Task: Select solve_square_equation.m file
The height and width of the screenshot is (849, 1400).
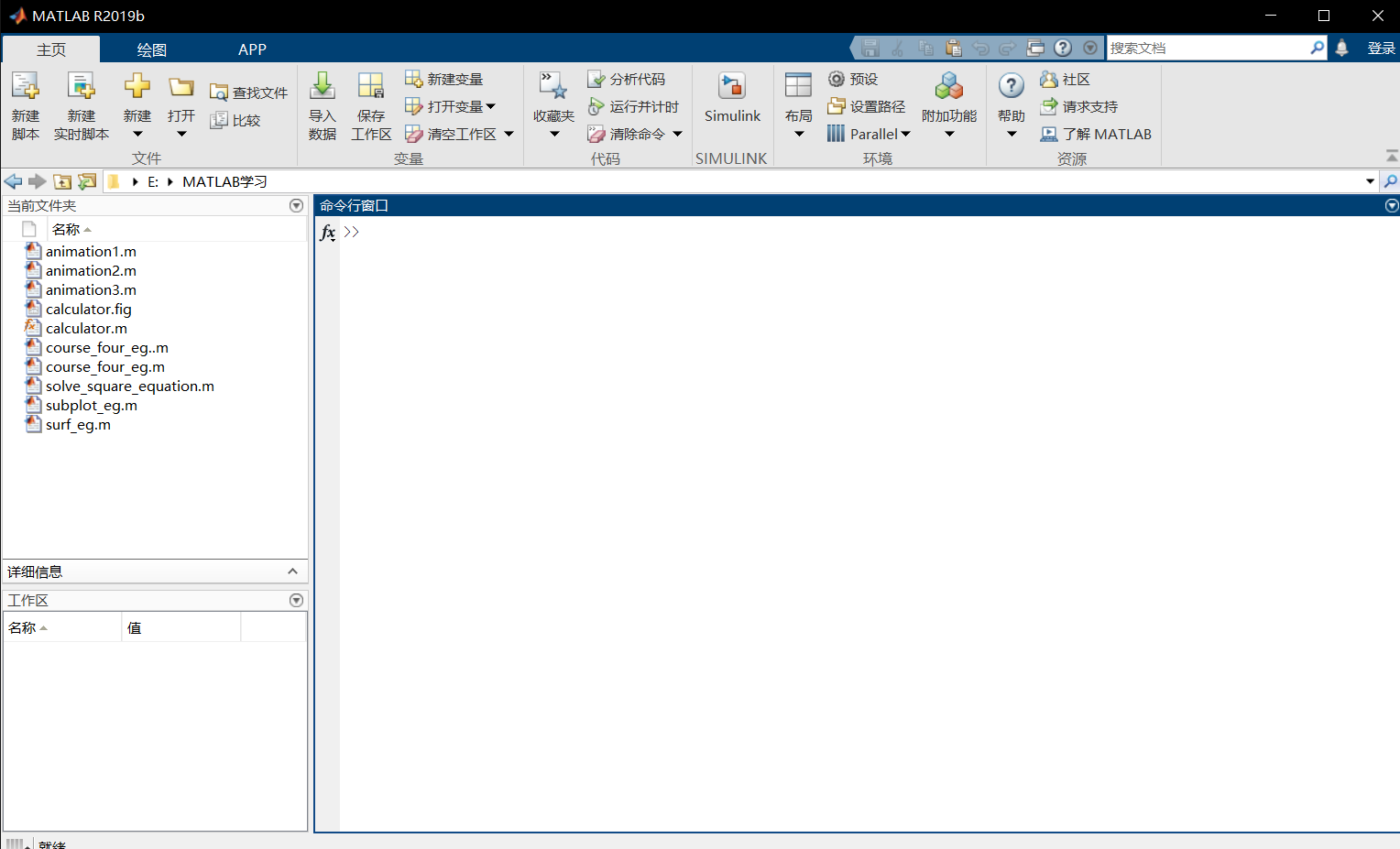Action: [x=129, y=386]
